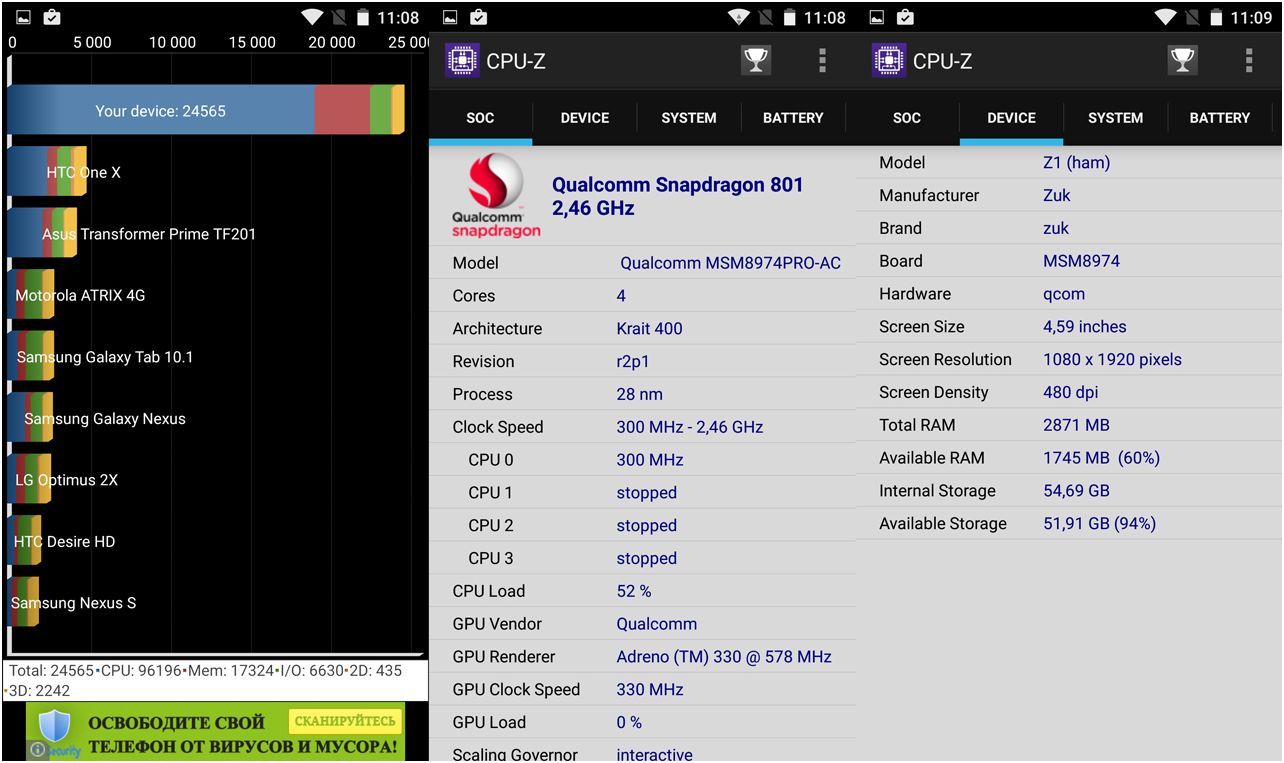Select the DEVICE tab on the SOC screen
This screenshot has width=1284, height=763.
[584, 118]
